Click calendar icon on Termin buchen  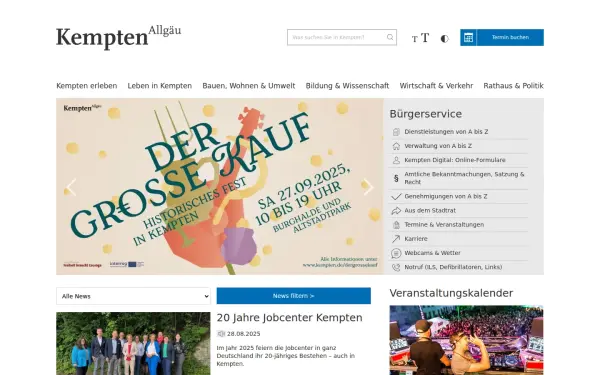tap(468, 38)
